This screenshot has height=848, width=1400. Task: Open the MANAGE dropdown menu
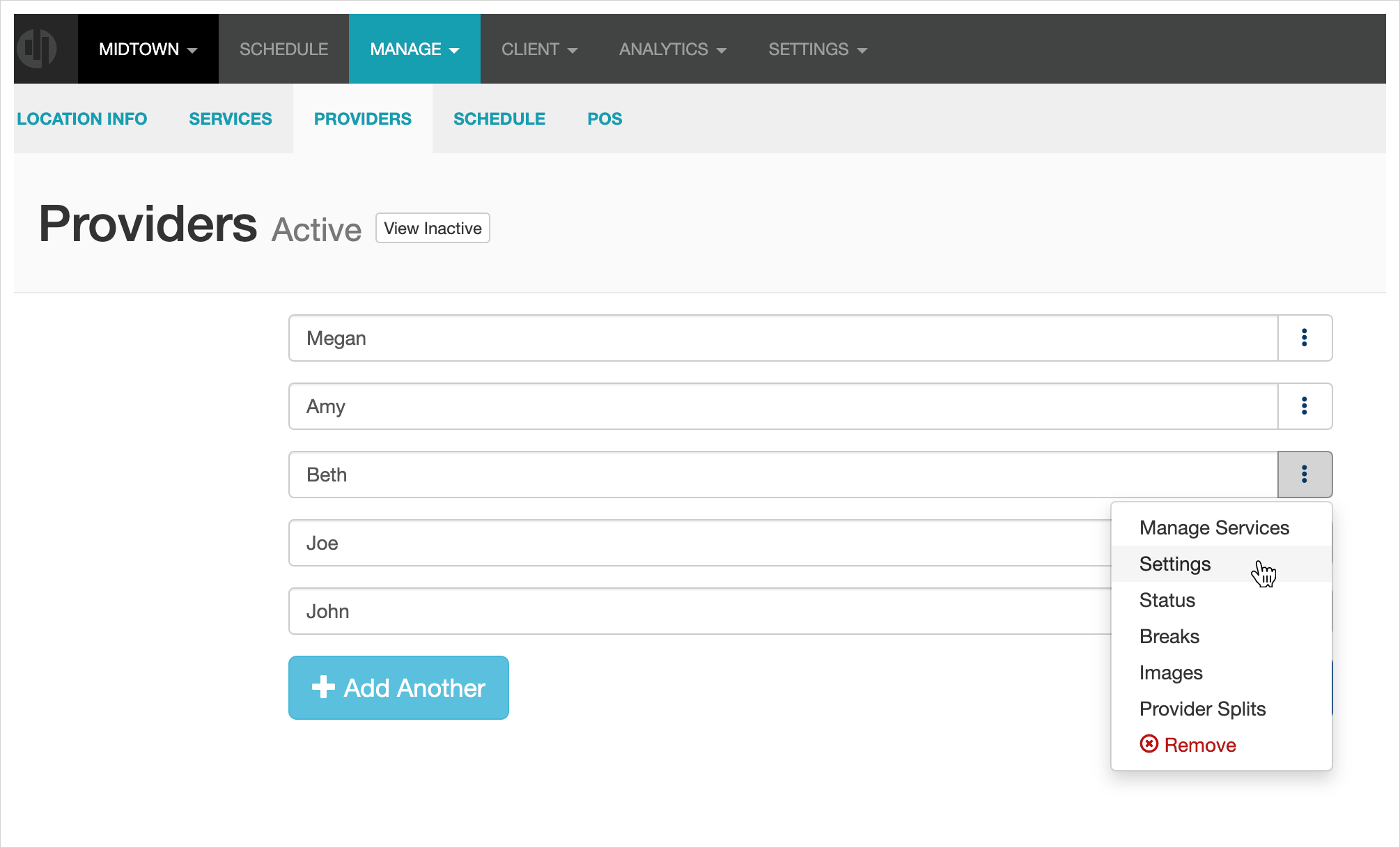pos(414,49)
